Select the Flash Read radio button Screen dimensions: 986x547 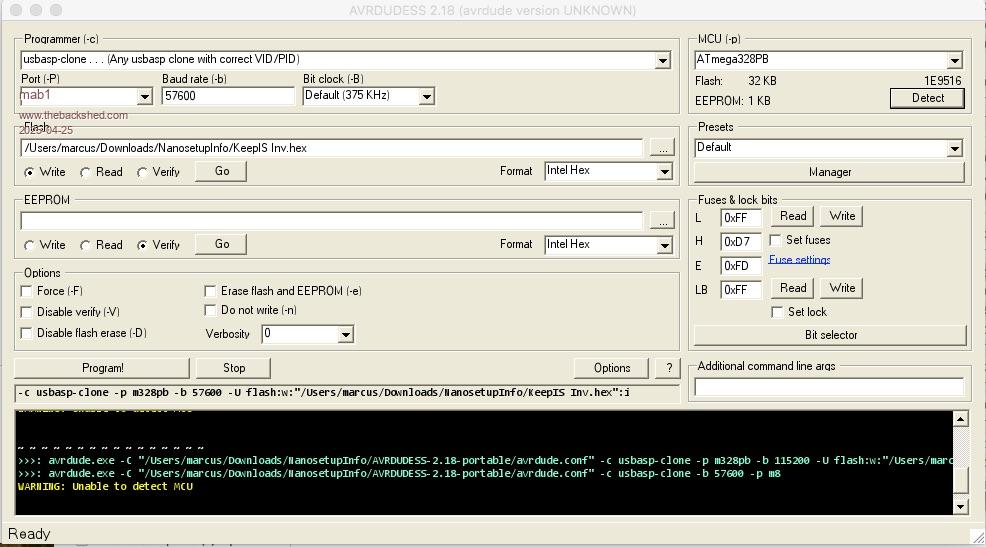pos(86,172)
